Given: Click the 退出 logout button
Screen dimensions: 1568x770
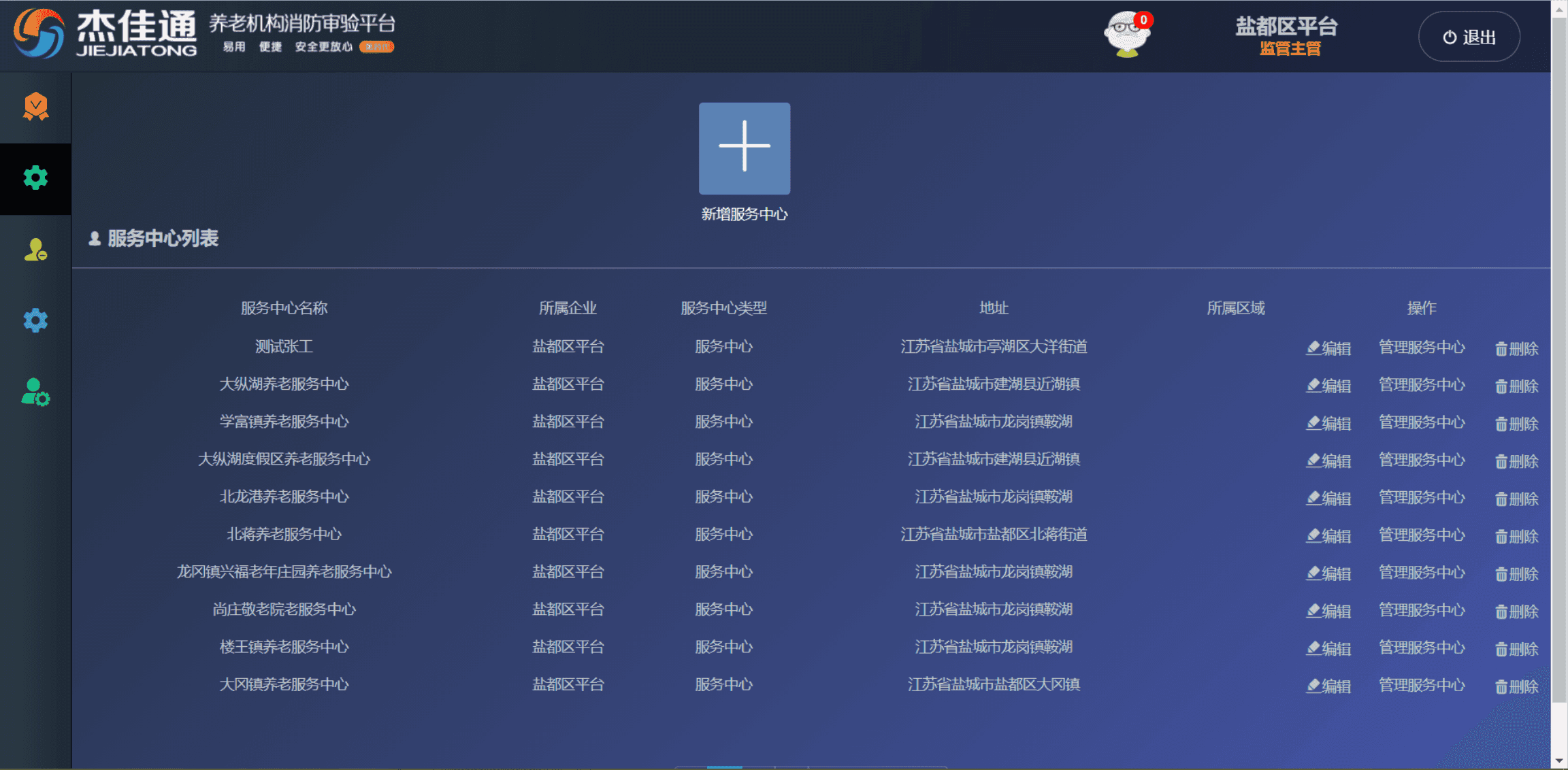Looking at the screenshot, I should pyautogui.click(x=1469, y=37).
